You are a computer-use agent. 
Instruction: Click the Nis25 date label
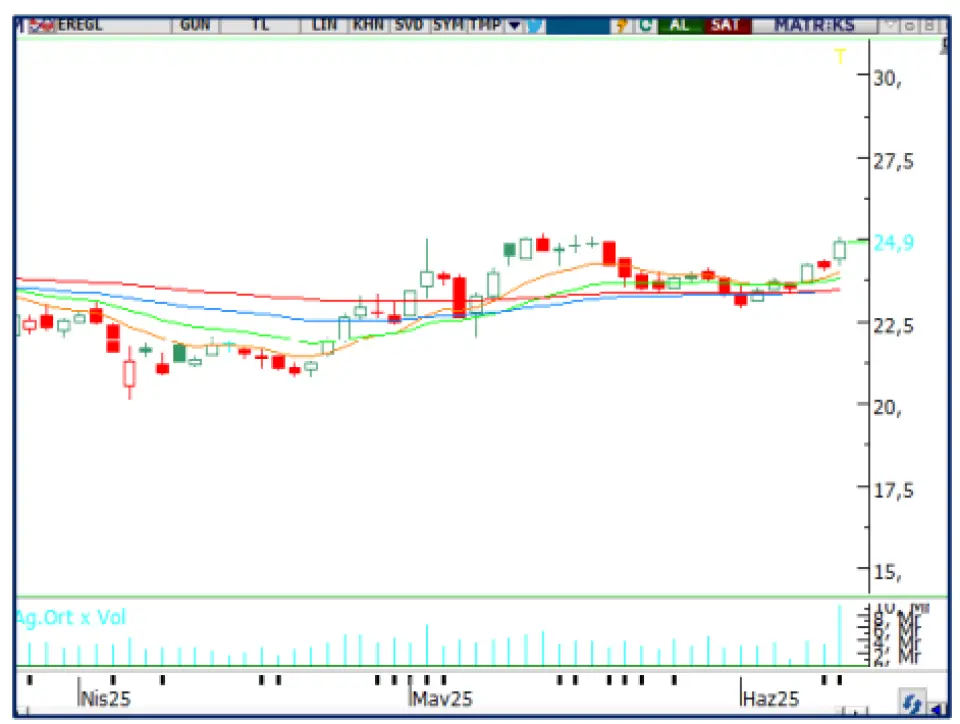click(106, 699)
